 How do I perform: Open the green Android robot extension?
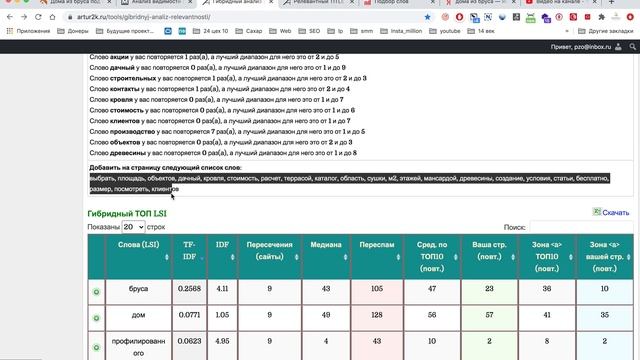pos(530,18)
